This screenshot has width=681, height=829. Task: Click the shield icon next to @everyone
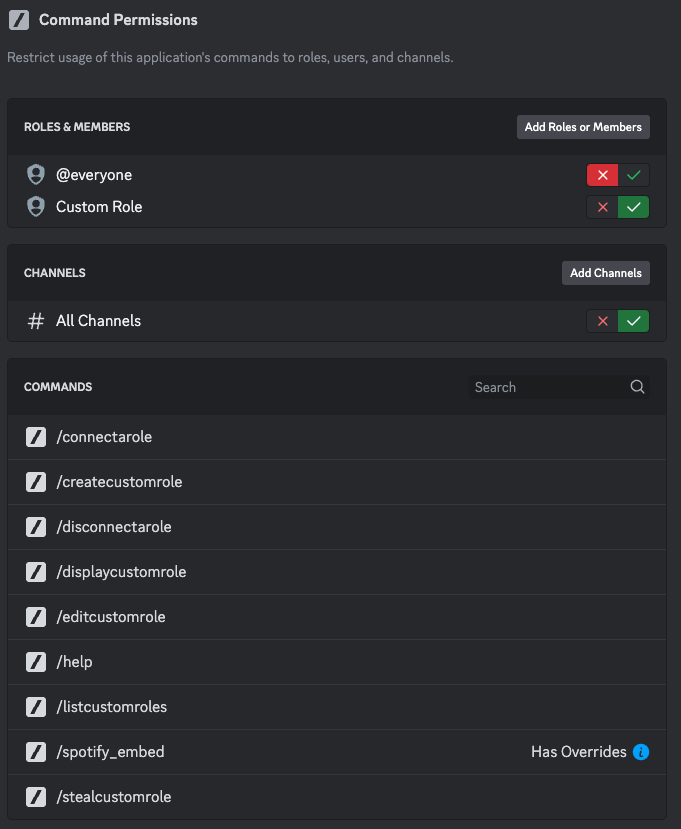tap(36, 175)
